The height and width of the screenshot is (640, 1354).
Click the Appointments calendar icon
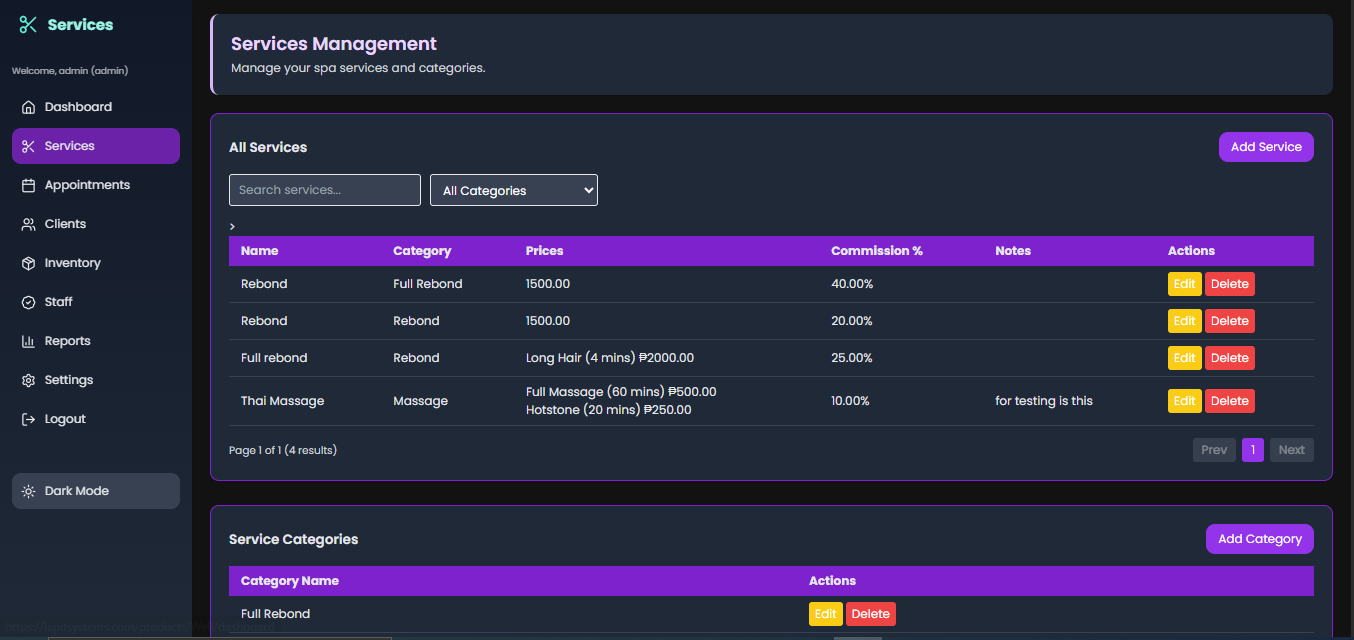(x=28, y=185)
